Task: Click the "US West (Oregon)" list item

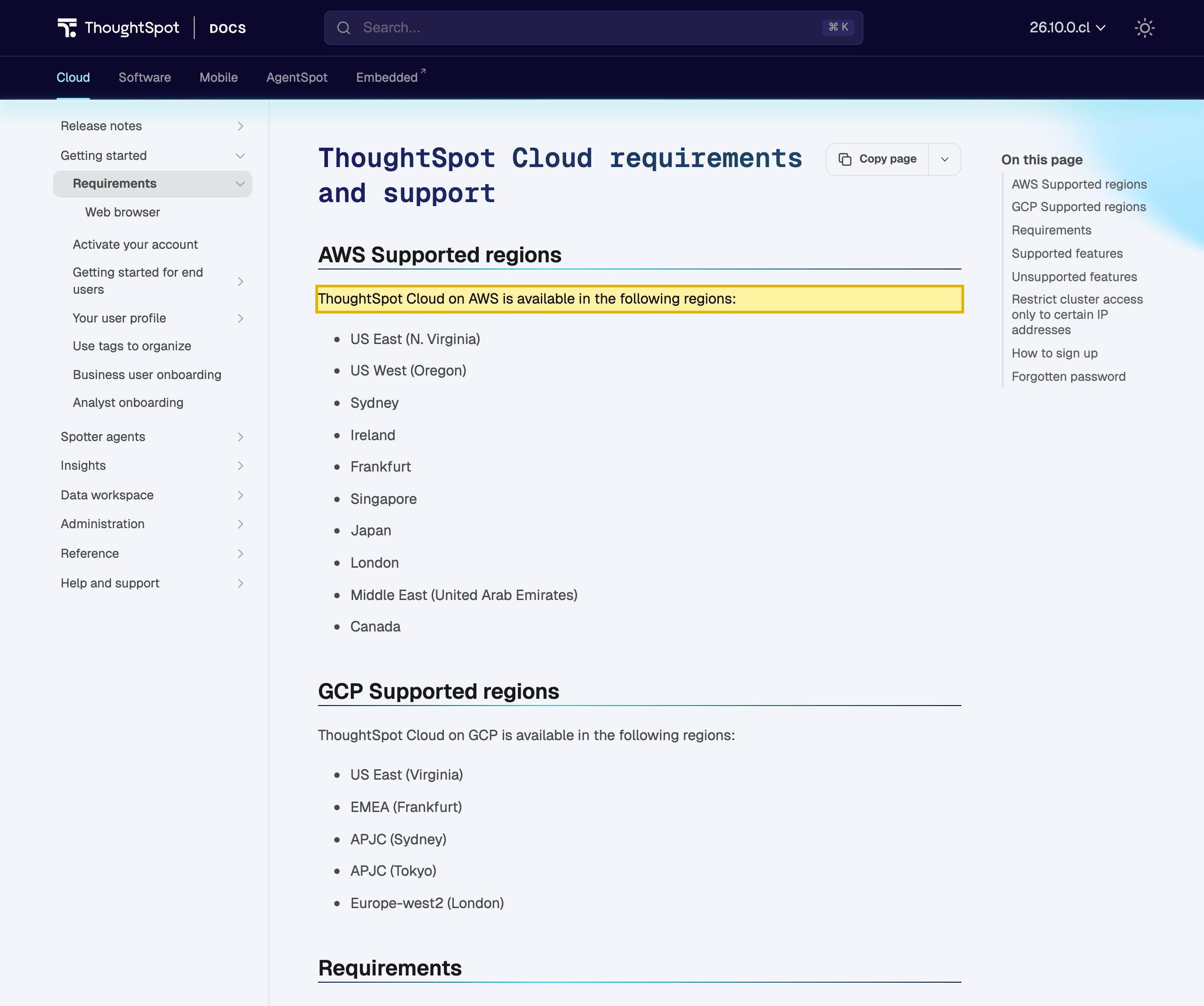Action: (408, 371)
